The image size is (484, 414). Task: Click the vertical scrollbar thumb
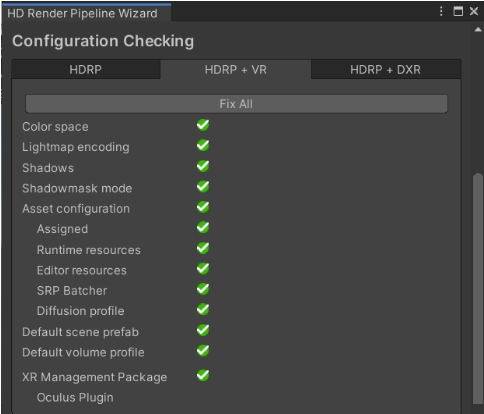478,289
